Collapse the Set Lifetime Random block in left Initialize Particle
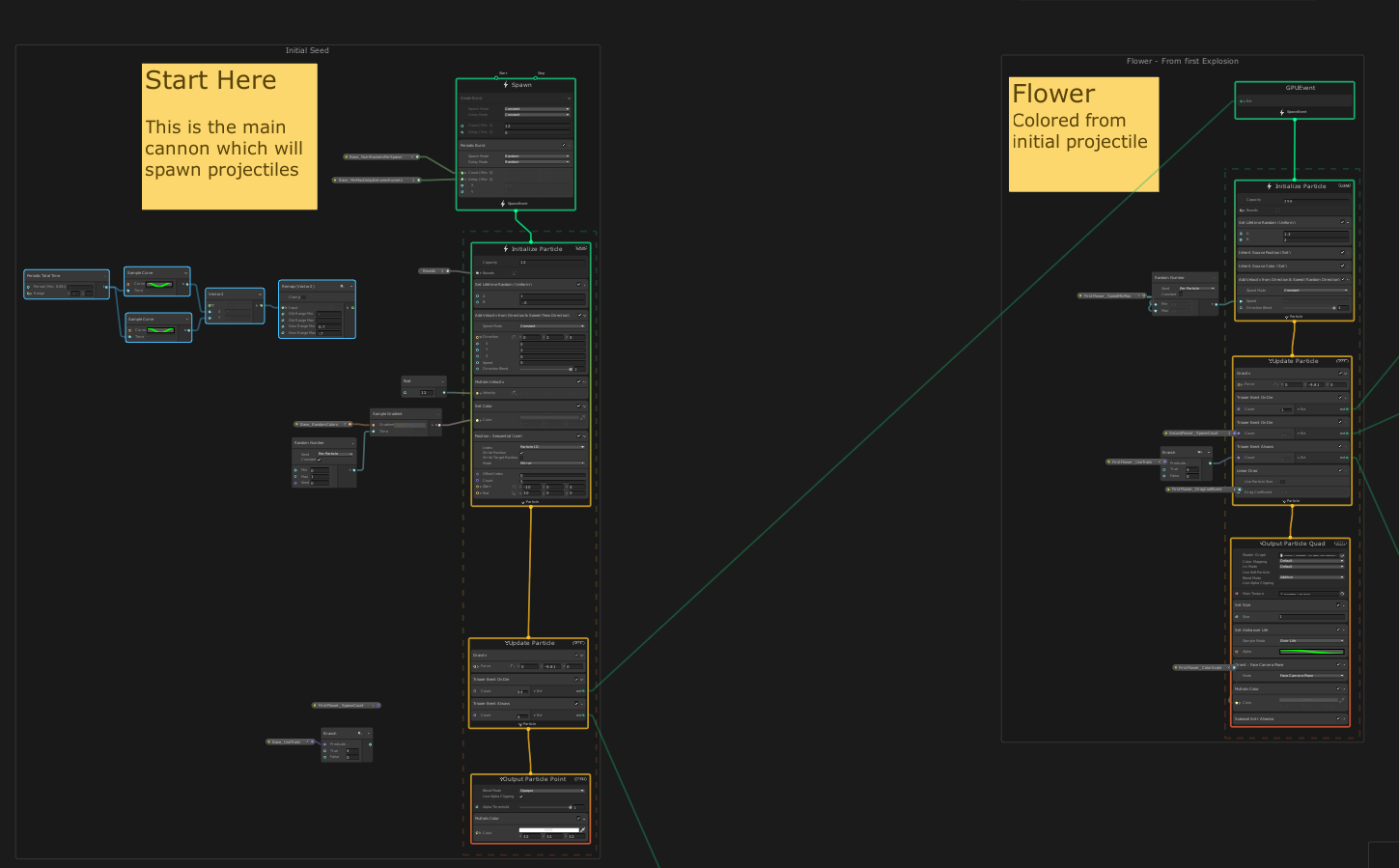 pos(584,285)
